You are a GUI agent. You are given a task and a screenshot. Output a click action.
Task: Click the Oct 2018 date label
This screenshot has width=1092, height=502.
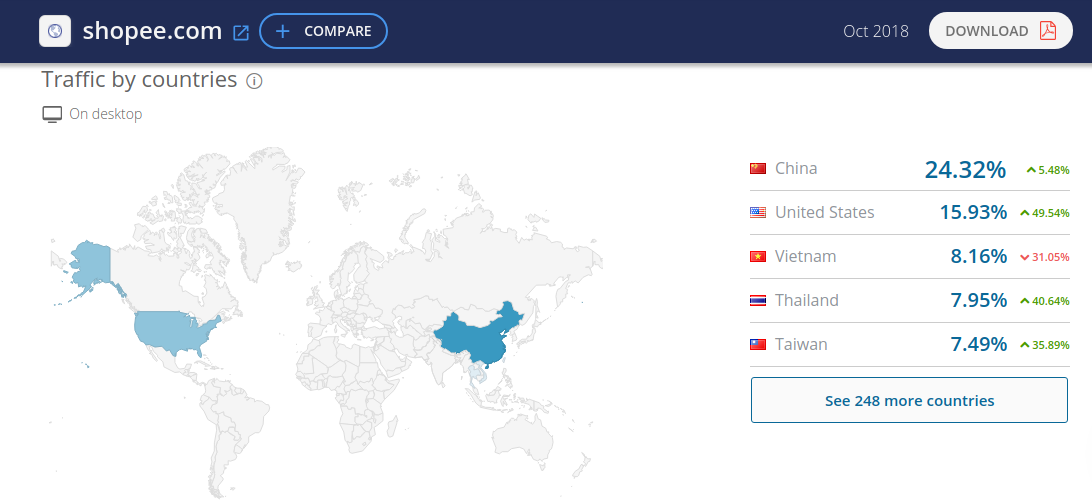coord(875,31)
